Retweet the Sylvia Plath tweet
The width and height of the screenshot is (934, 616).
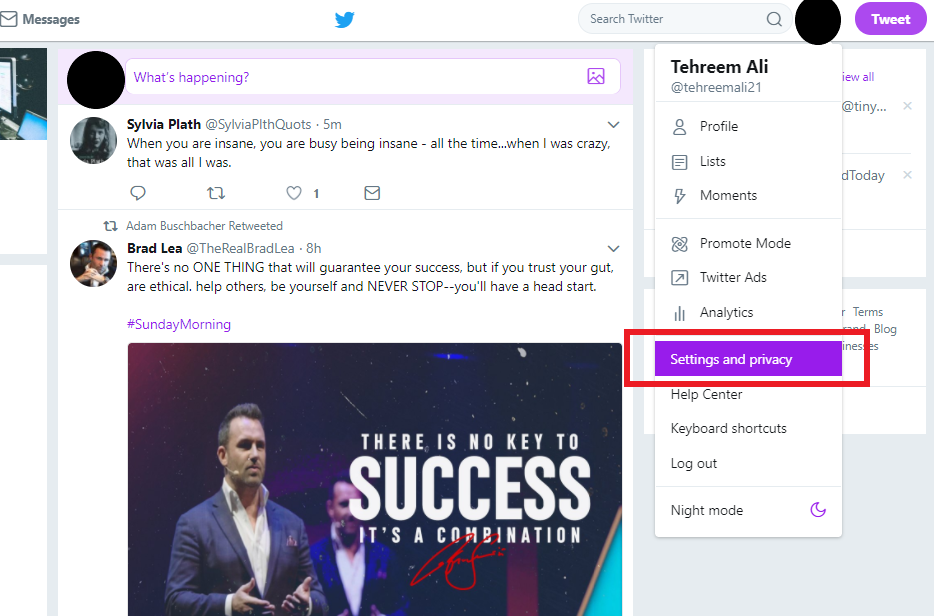pos(216,193)
